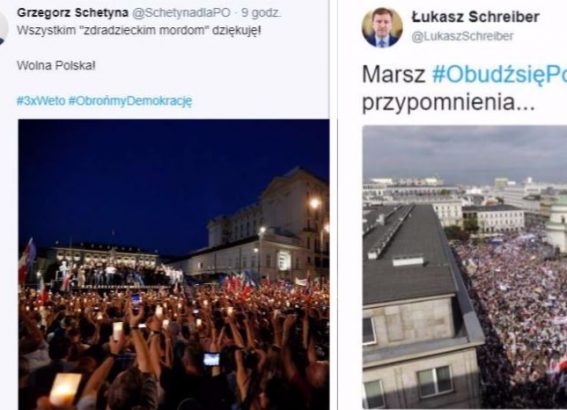Viewport: 567px width, 410px height.
Task: Open the @LukaszSchreiber handle
Action: point(462,36)
